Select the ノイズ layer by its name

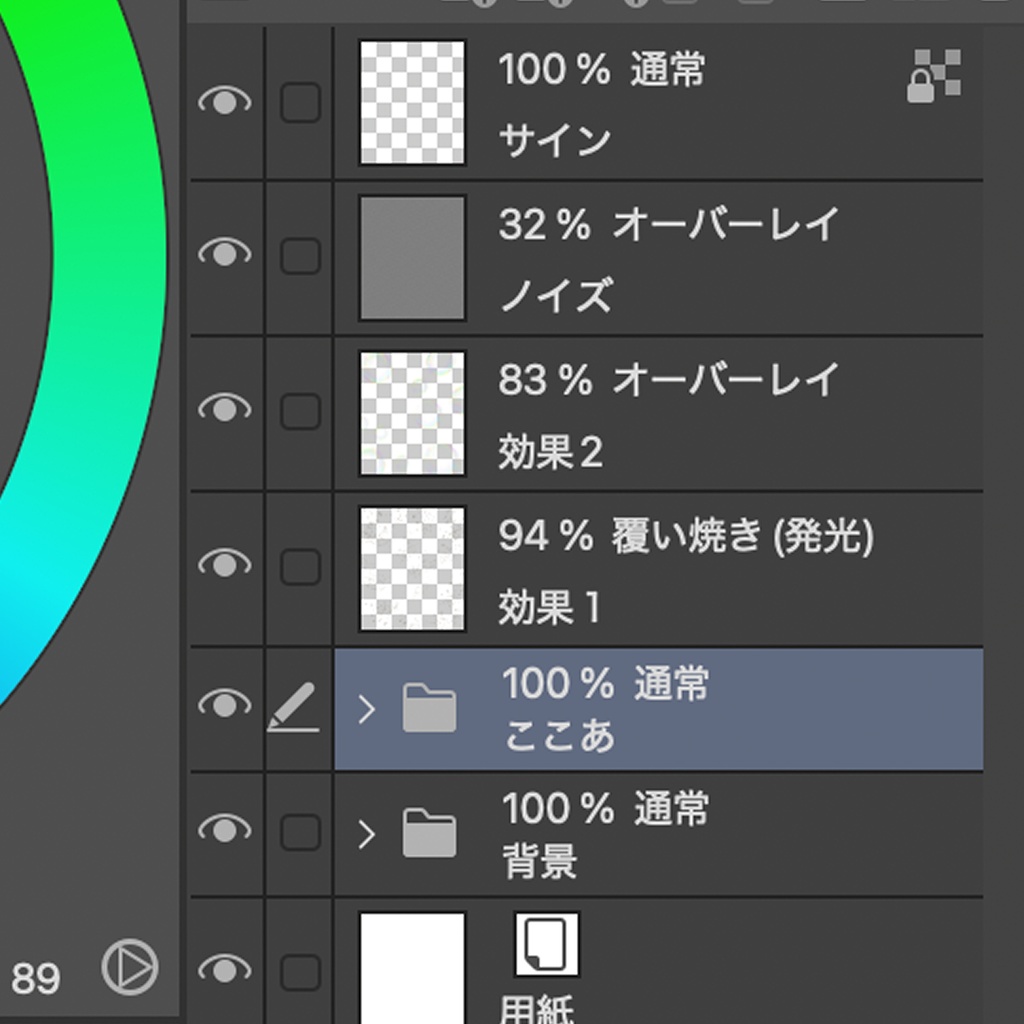pos(555,296)
